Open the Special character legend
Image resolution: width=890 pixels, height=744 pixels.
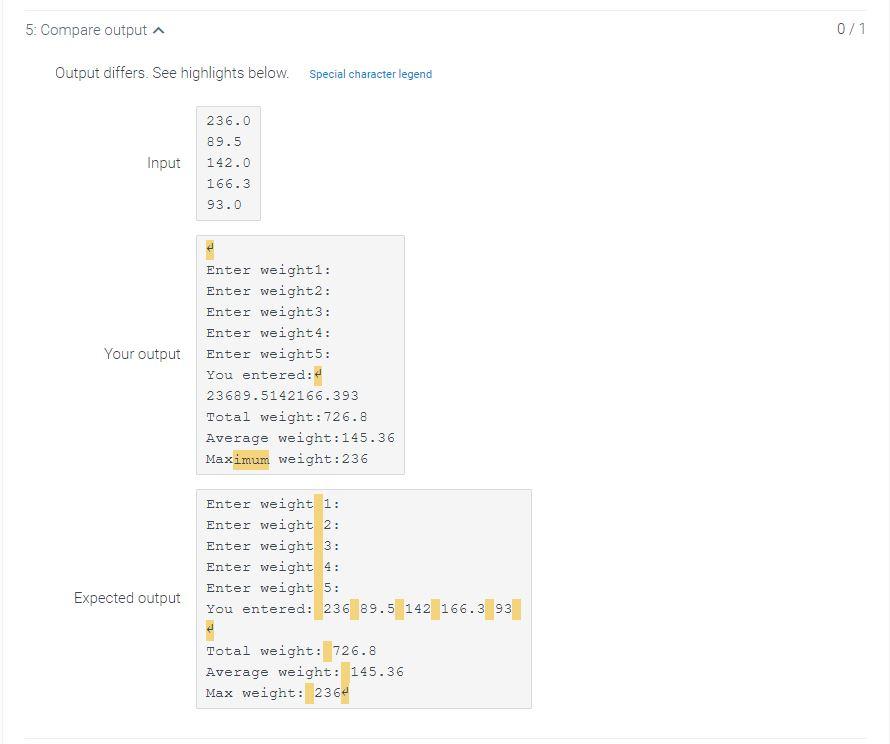370,74
